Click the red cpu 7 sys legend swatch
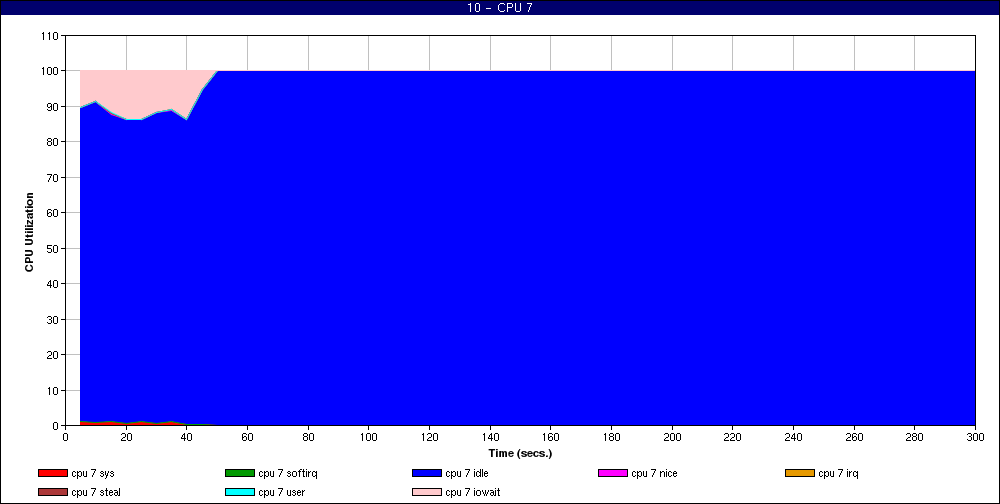 pyautogui.click(x=53, y=473)
